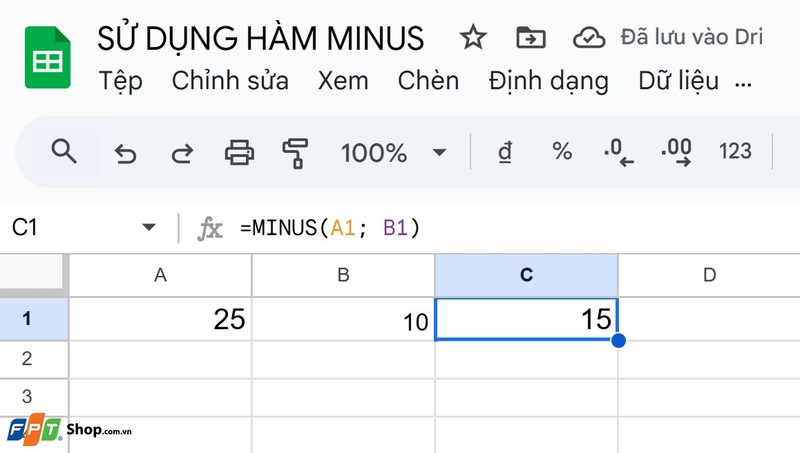The height and width of the screenshot is (453, 800).
Task: Select column D header
Action: [709, 275]
